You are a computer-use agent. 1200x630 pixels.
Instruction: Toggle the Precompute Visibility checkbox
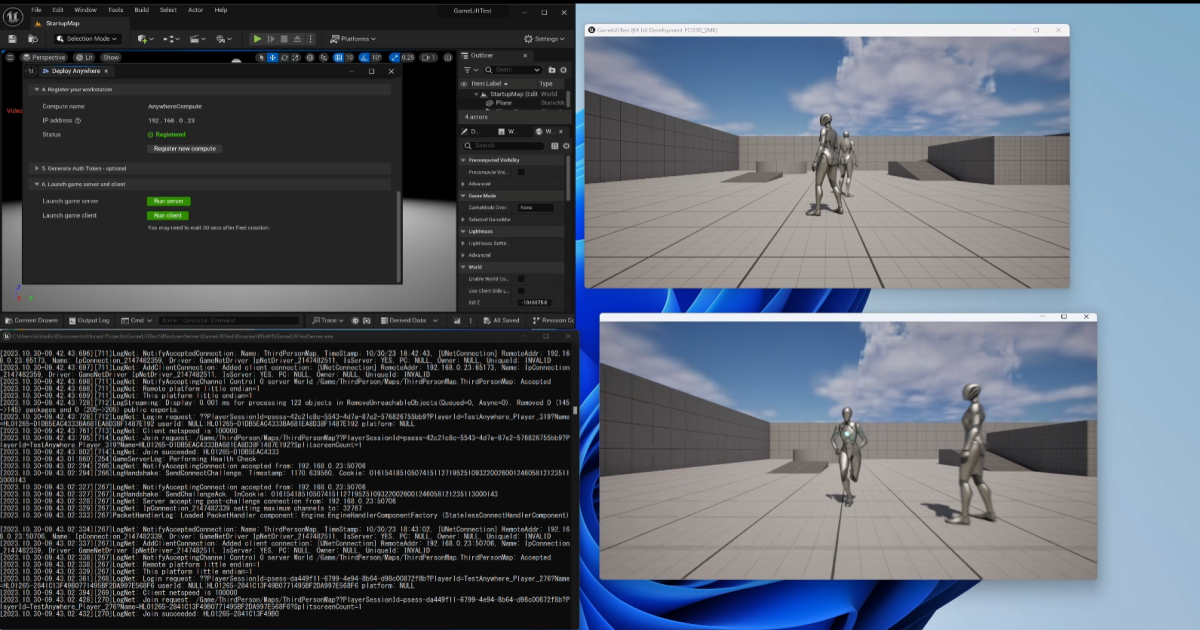coord(521,172)
